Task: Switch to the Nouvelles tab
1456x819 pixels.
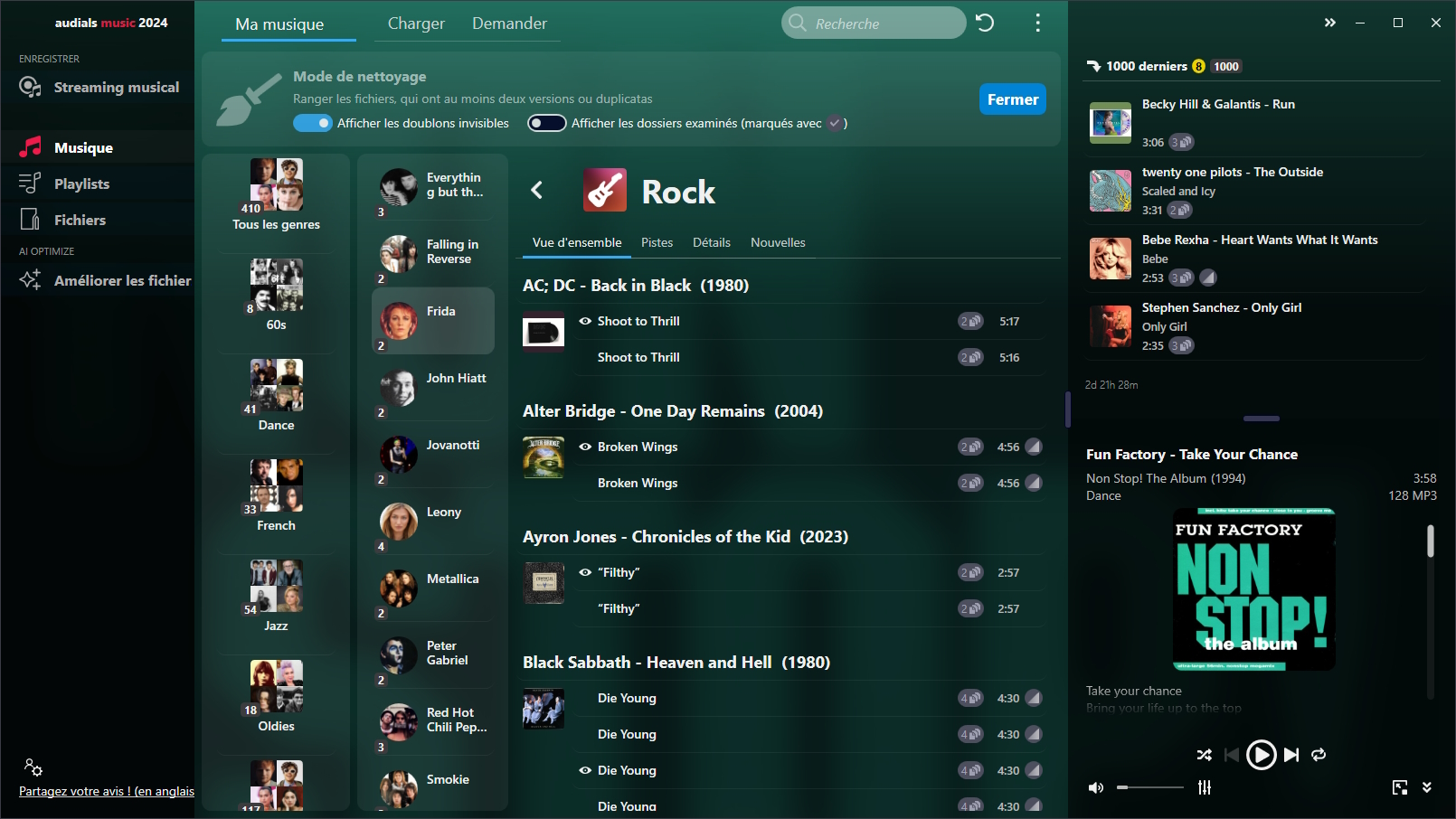Action: click(778, 242)
